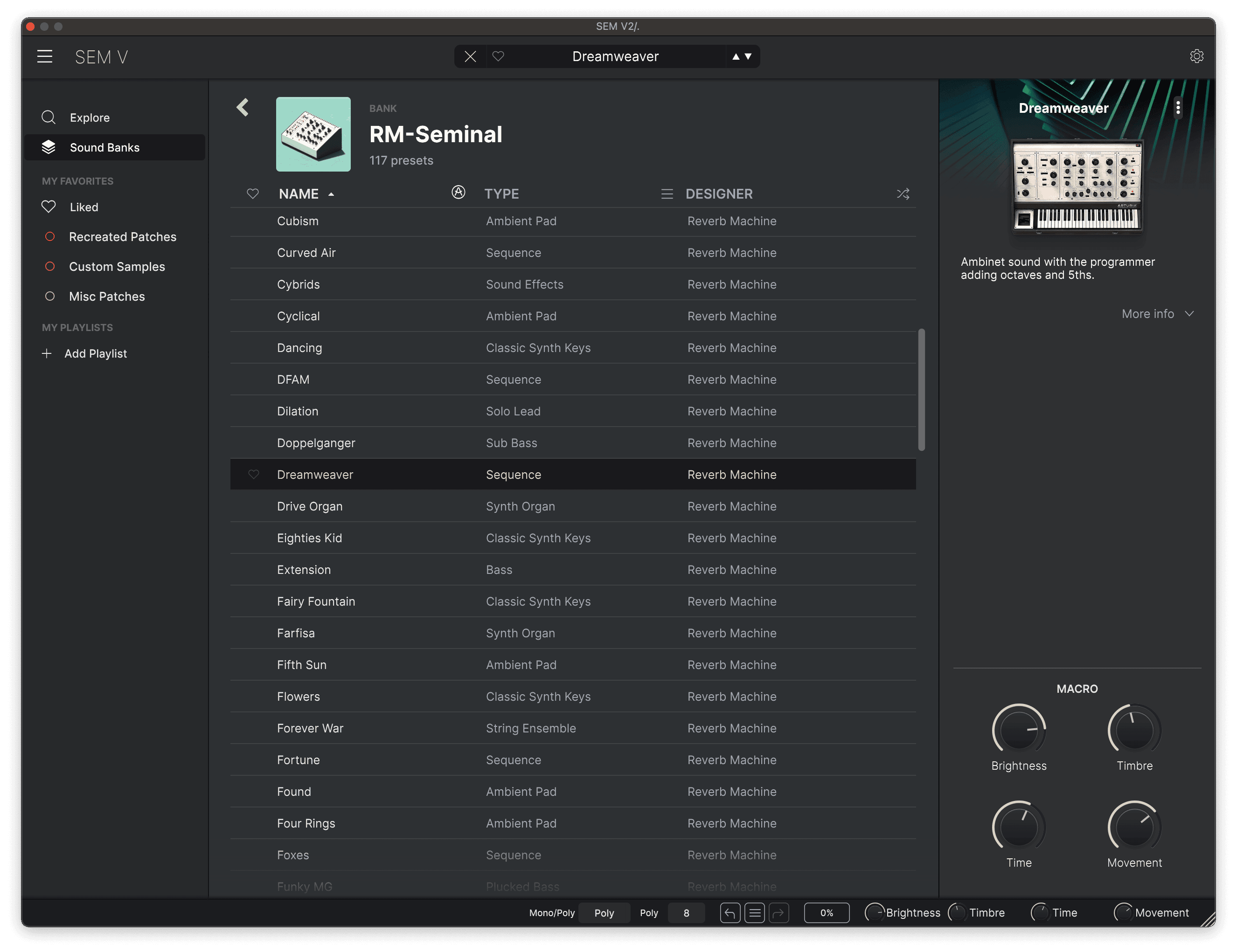Open the Dreamweaver three-dot options menu
Image resolution: width=1237 pixels, height=952 pixels.
pyautogui.click(x=1177, y=108)
